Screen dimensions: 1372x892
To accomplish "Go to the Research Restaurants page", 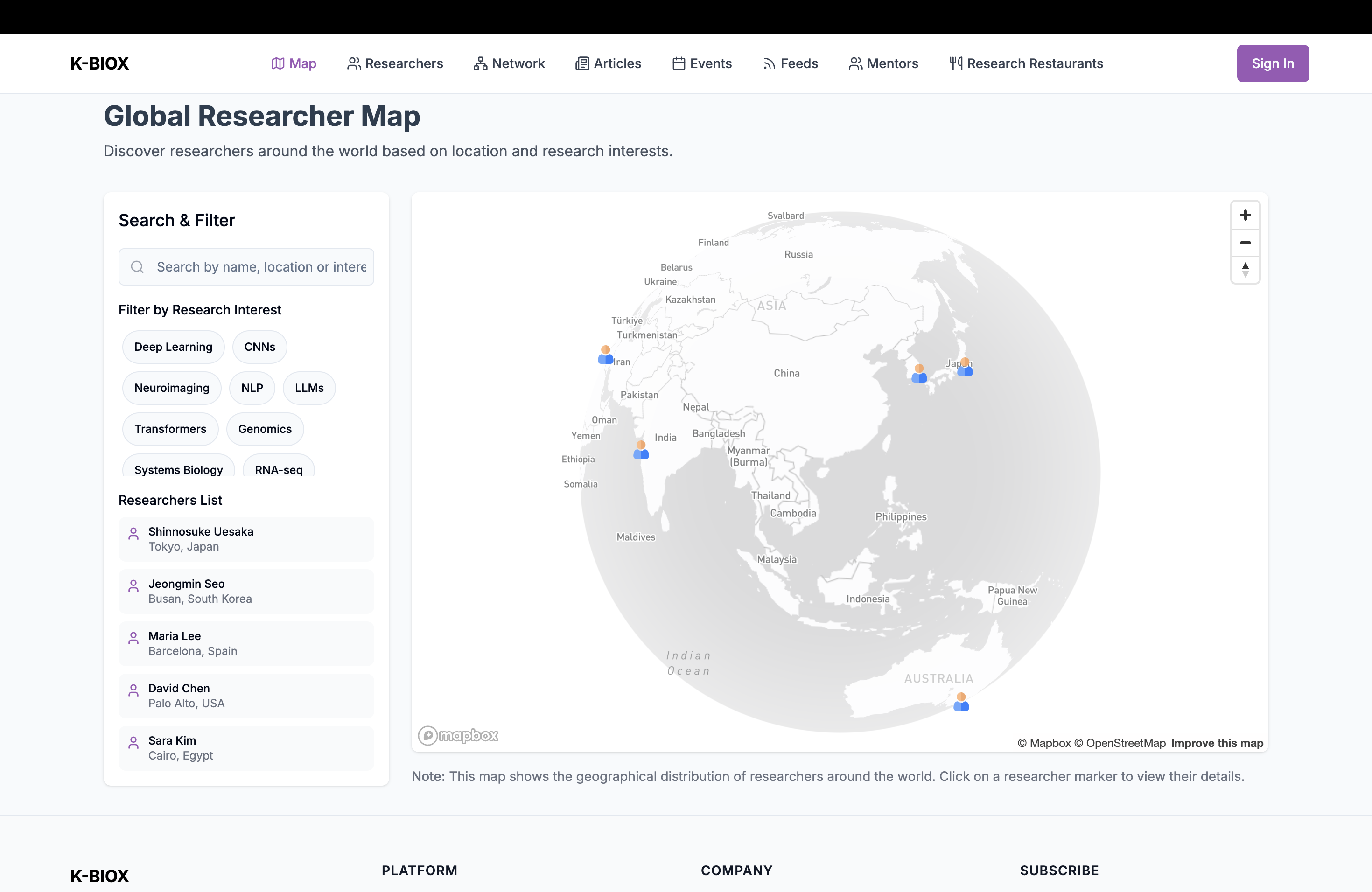I will point(1026,63).
